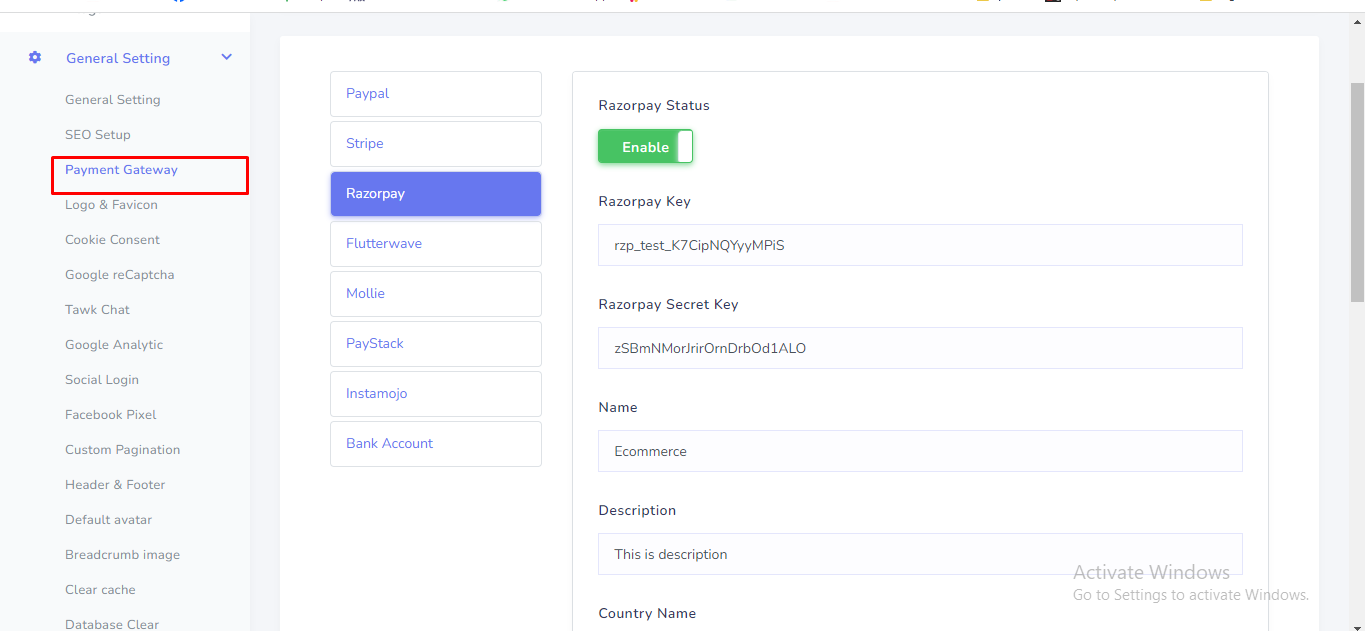The width and height of the screenshot is (1365, 631).
Task: Show the Bank Account tab
Action: point(435,444)
